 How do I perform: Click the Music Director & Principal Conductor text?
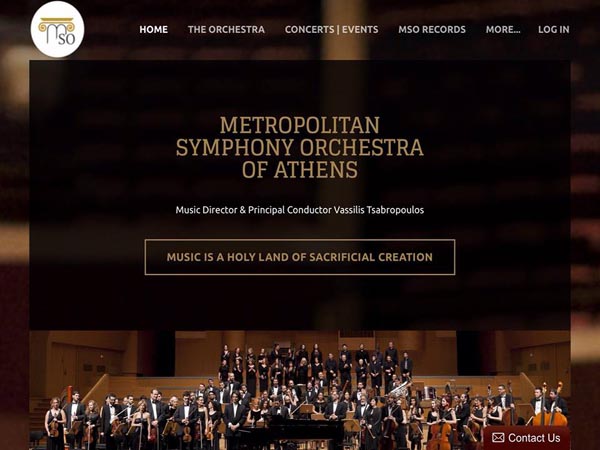pos(253,210)
